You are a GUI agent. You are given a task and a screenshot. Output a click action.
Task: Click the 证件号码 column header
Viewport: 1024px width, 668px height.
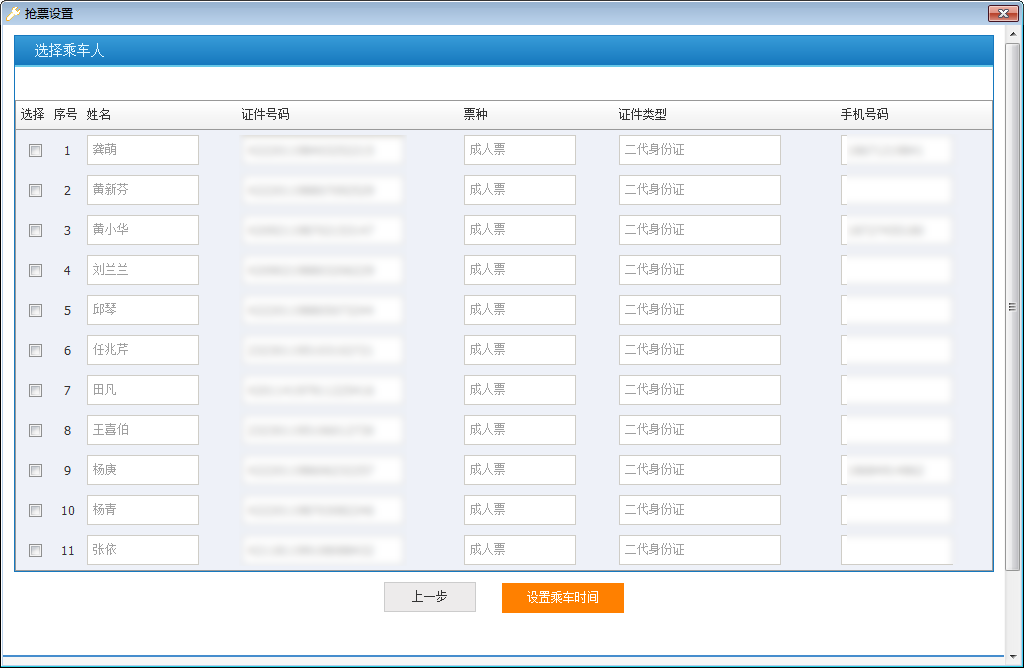pos(265,114)
